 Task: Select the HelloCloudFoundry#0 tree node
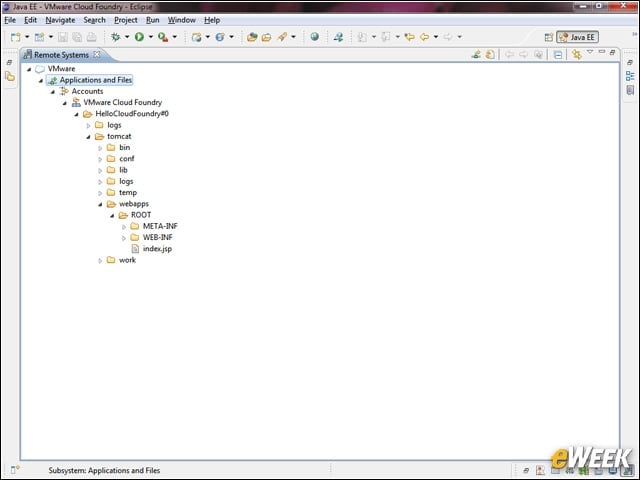tap(132, 113)
